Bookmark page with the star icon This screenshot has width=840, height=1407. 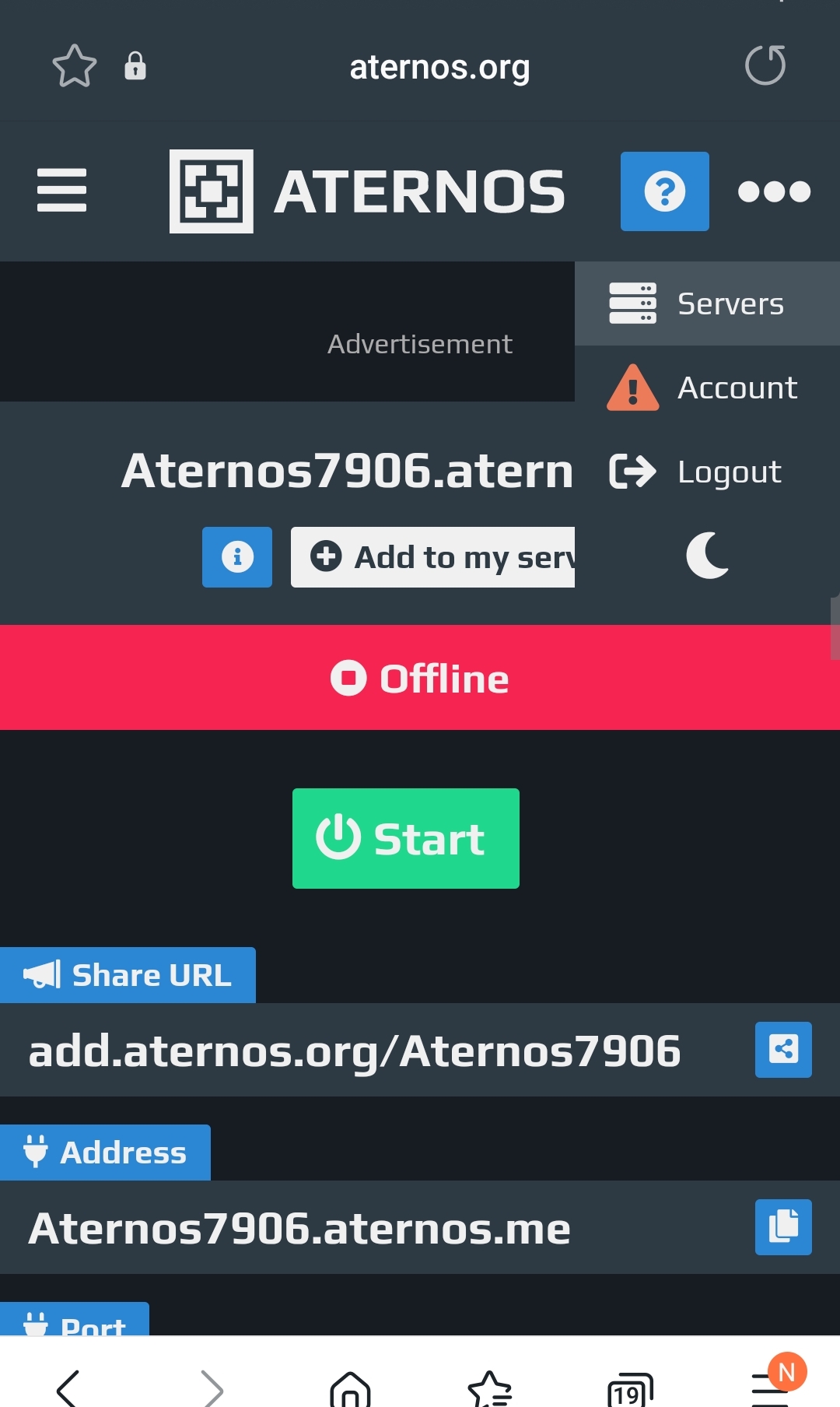tap(75, 66)
